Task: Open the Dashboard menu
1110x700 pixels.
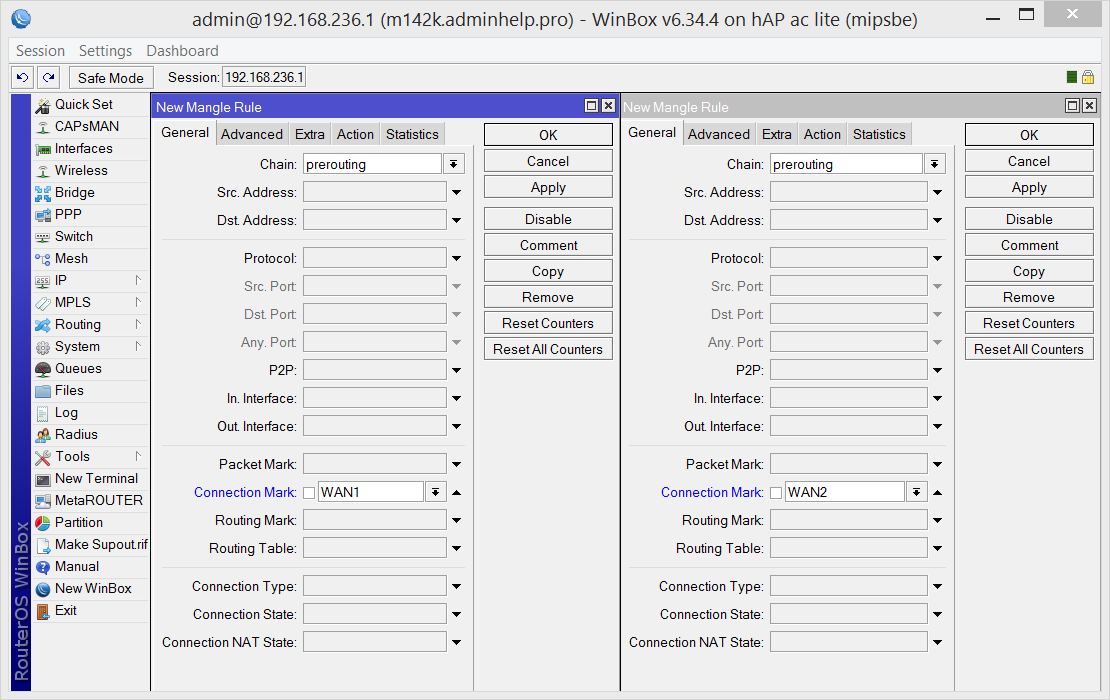Action: point(182,51)
